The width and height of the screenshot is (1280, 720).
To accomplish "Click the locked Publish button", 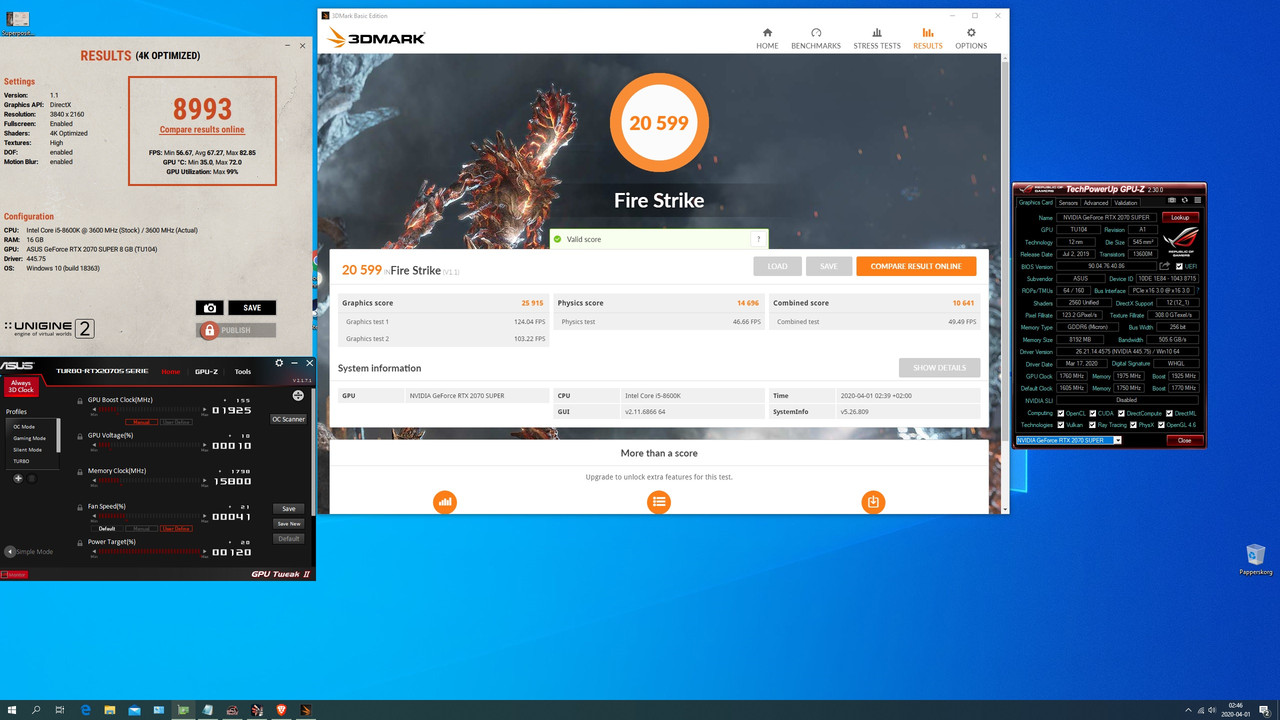I will point(236,330).
